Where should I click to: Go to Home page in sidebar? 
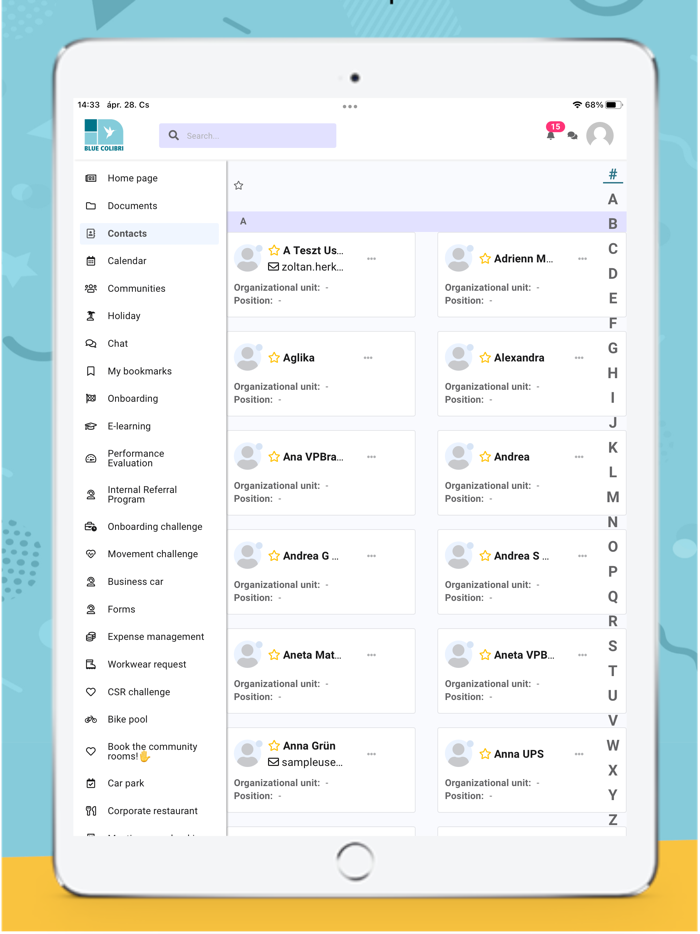point(149,178)
